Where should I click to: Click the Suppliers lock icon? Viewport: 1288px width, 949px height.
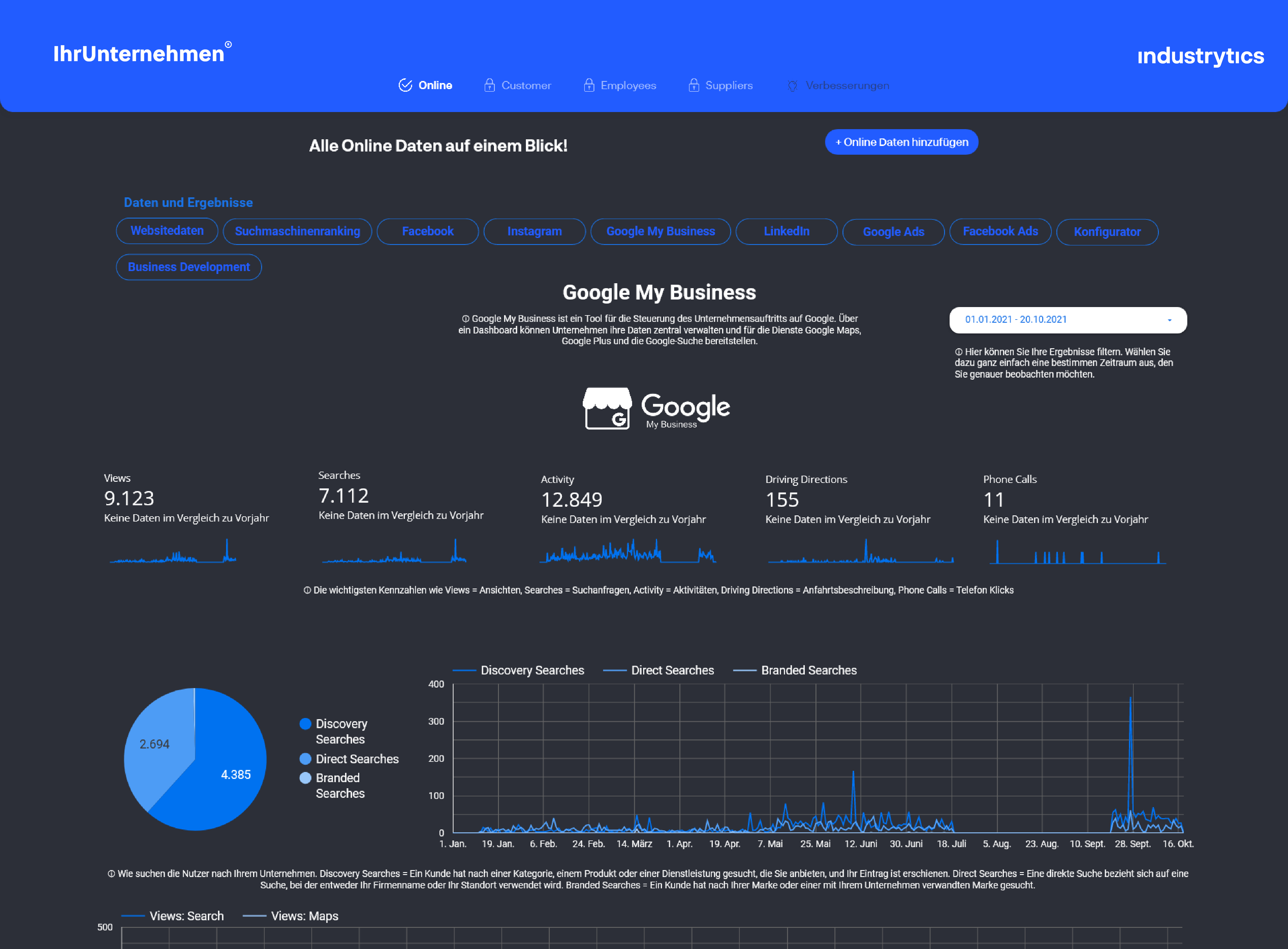(x=693, y=85)
